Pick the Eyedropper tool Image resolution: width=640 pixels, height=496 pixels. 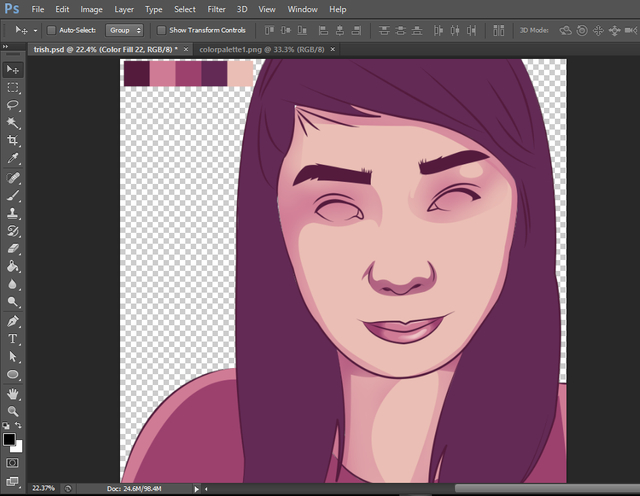13,159
